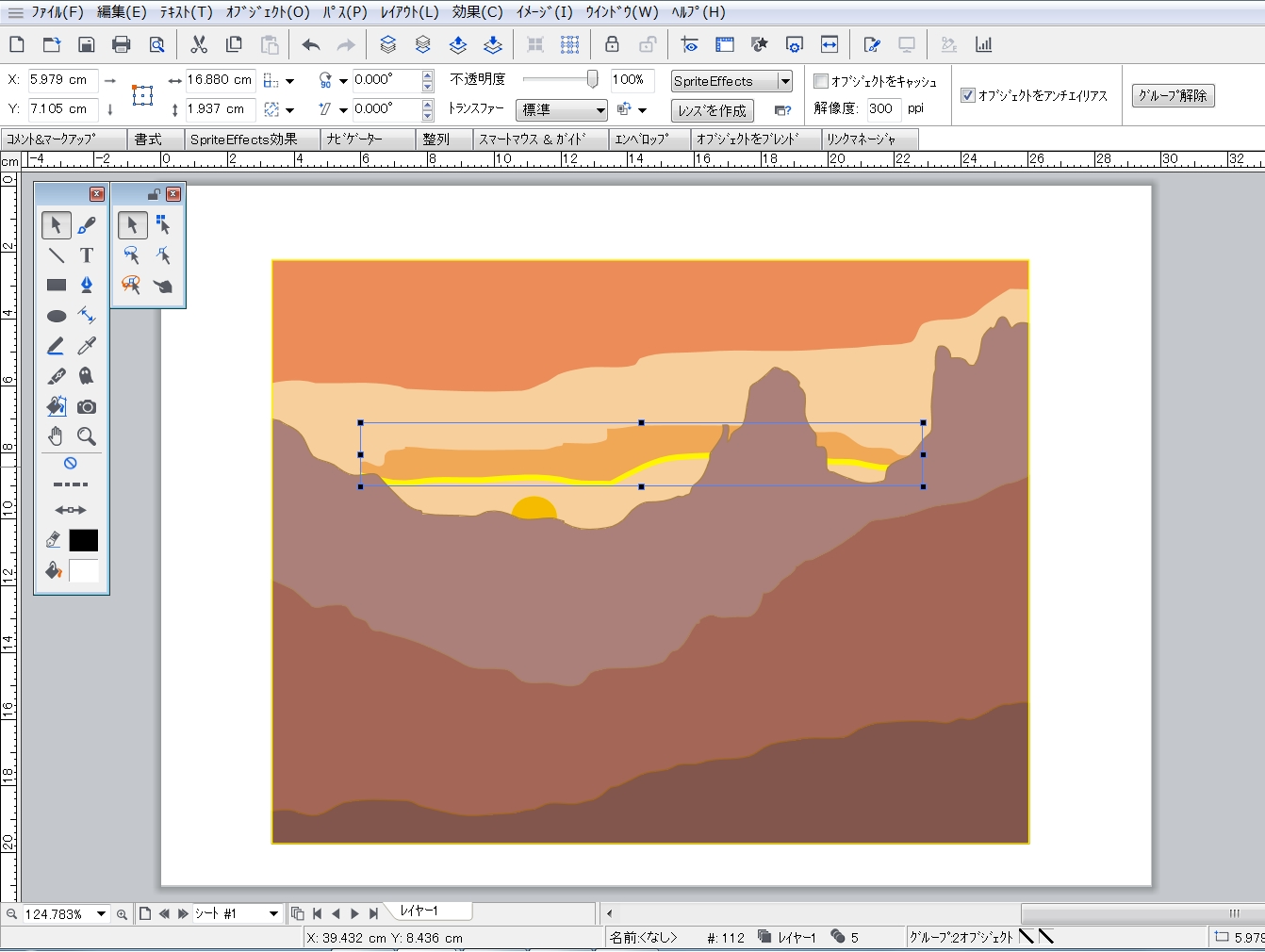The height and width of the screenshot is (952, 1265).
Task: Select the Text (T) tool
Action: pyautogui.click(x=87, y=255)
